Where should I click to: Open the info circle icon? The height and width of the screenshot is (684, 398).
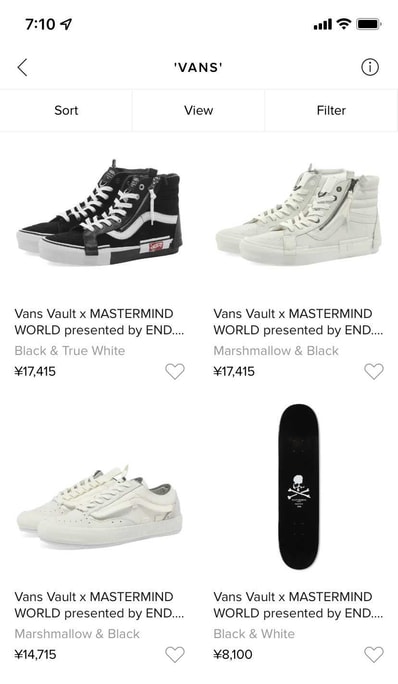[x=370, y=67]
